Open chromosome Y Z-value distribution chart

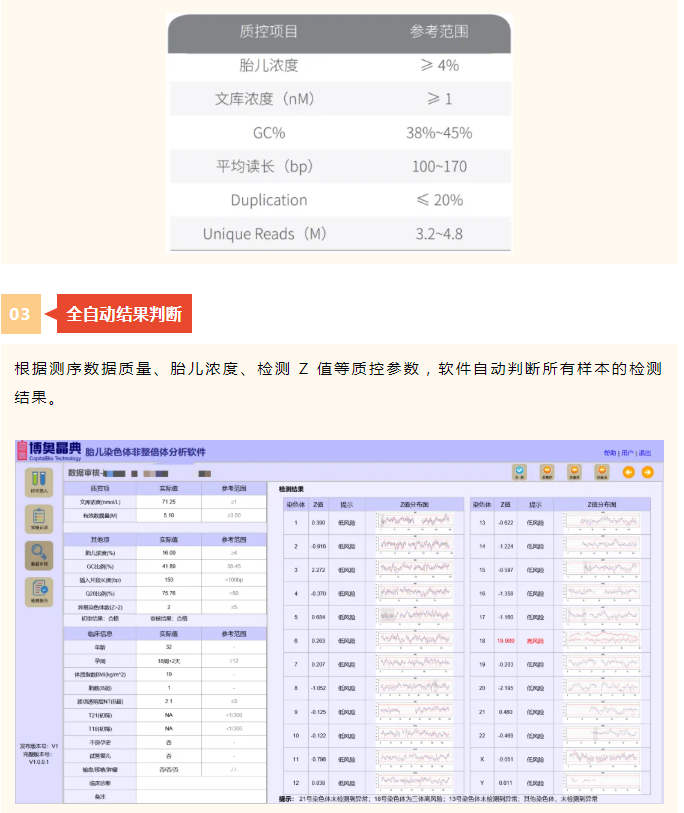602,782
